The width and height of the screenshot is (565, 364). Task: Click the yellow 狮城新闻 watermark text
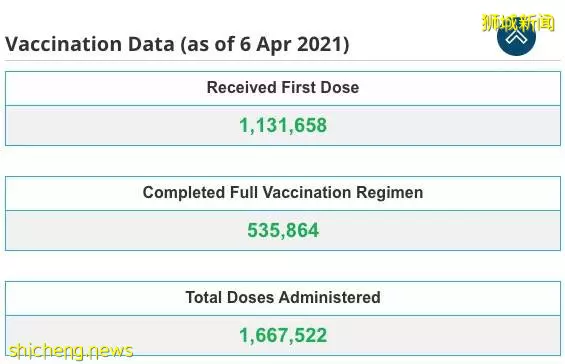(518, 23)
